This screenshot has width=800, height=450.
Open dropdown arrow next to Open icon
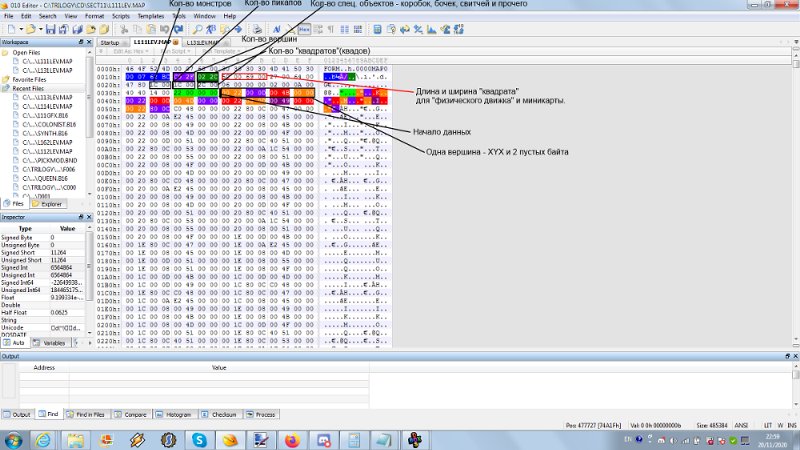[x=40, y=30]
